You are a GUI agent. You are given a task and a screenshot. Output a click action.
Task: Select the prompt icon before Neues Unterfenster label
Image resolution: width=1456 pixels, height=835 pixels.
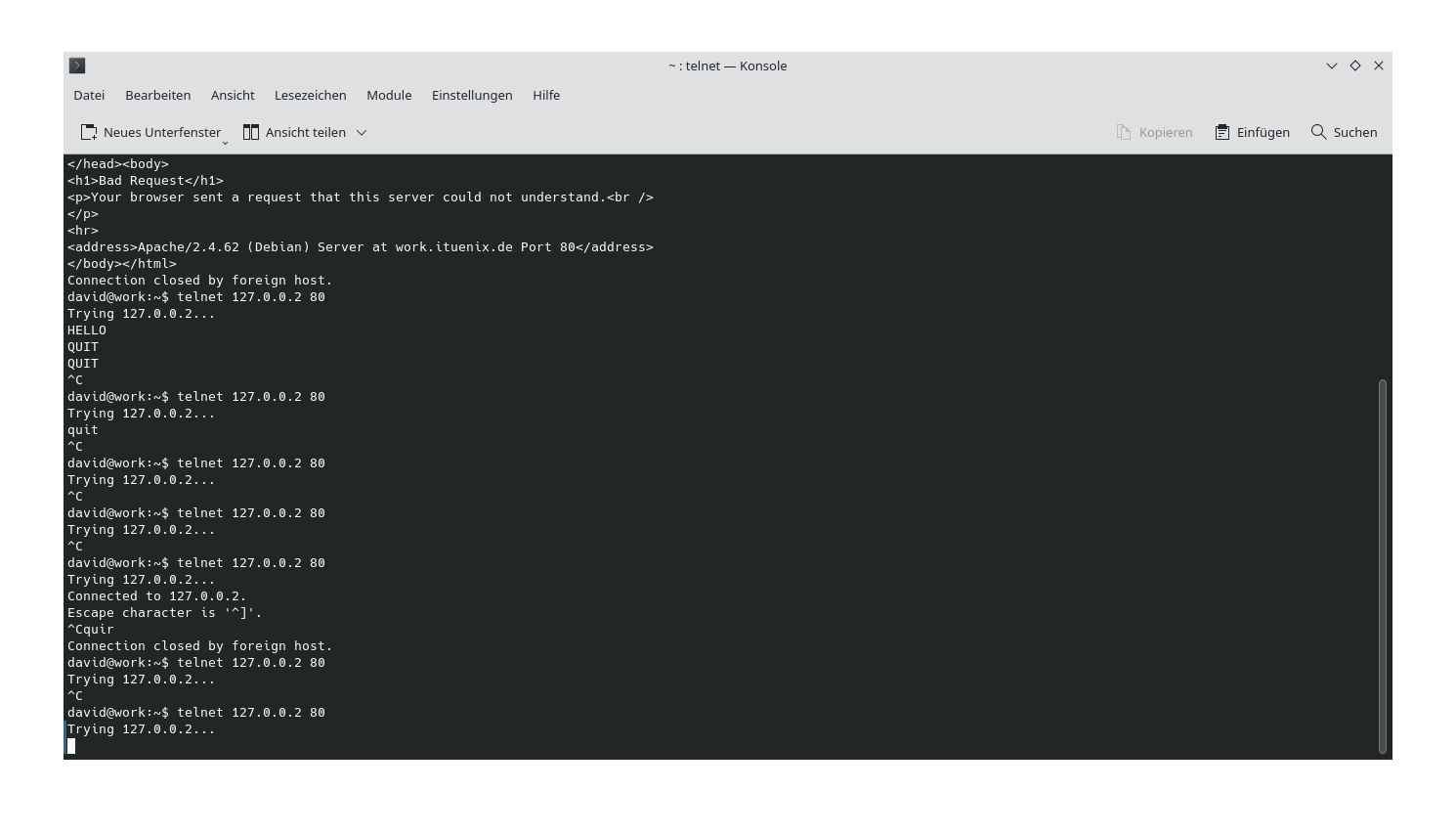[90, 132]
